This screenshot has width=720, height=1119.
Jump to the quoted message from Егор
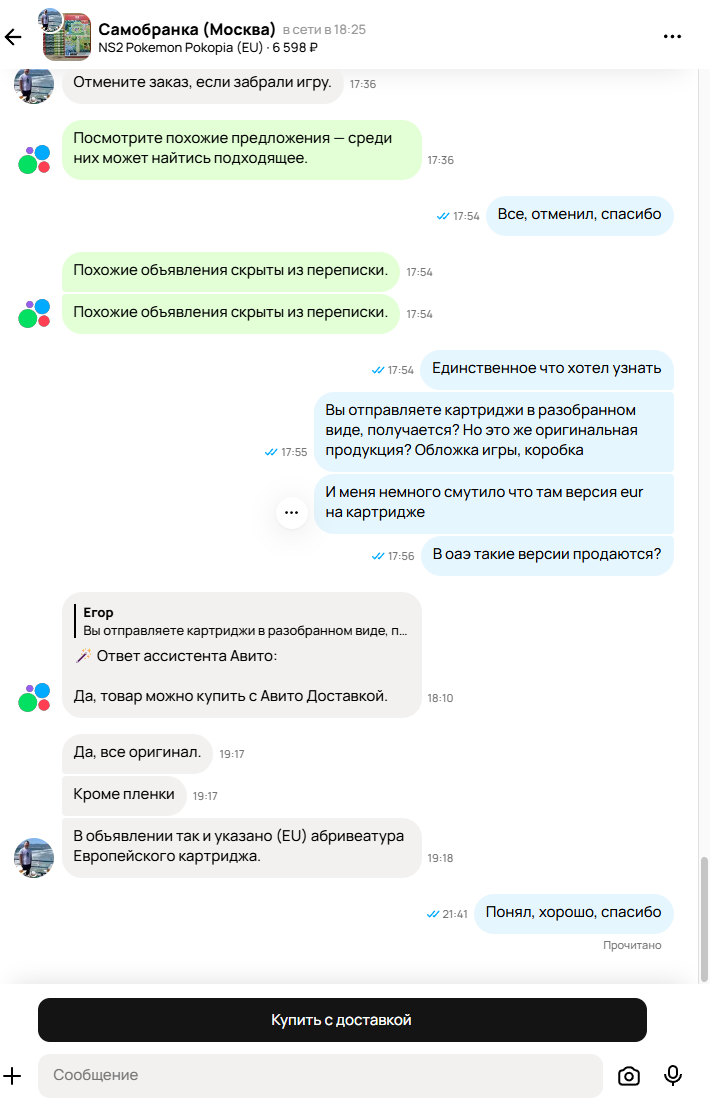tap(242, 622)
